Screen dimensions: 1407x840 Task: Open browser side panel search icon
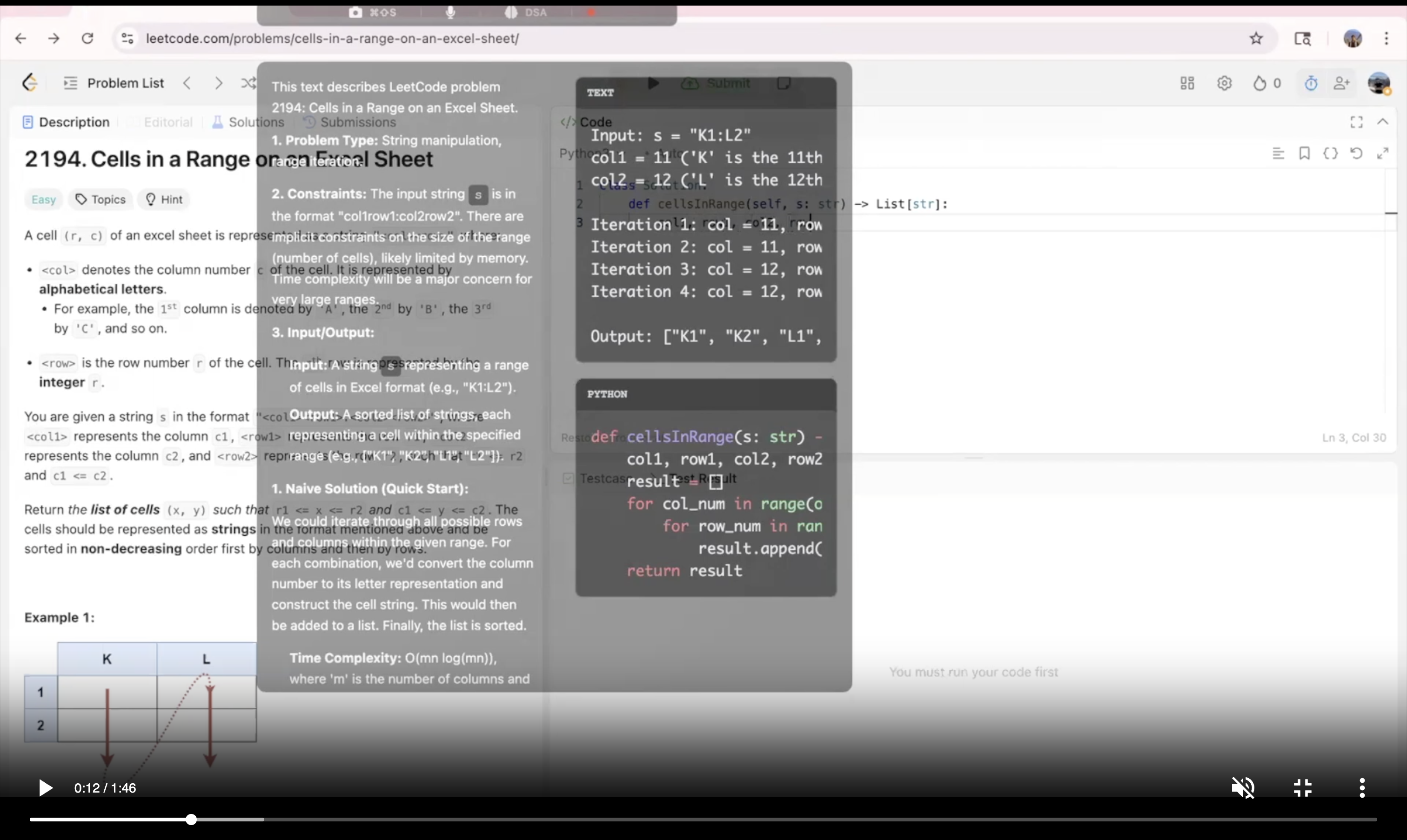point(1303,39)
